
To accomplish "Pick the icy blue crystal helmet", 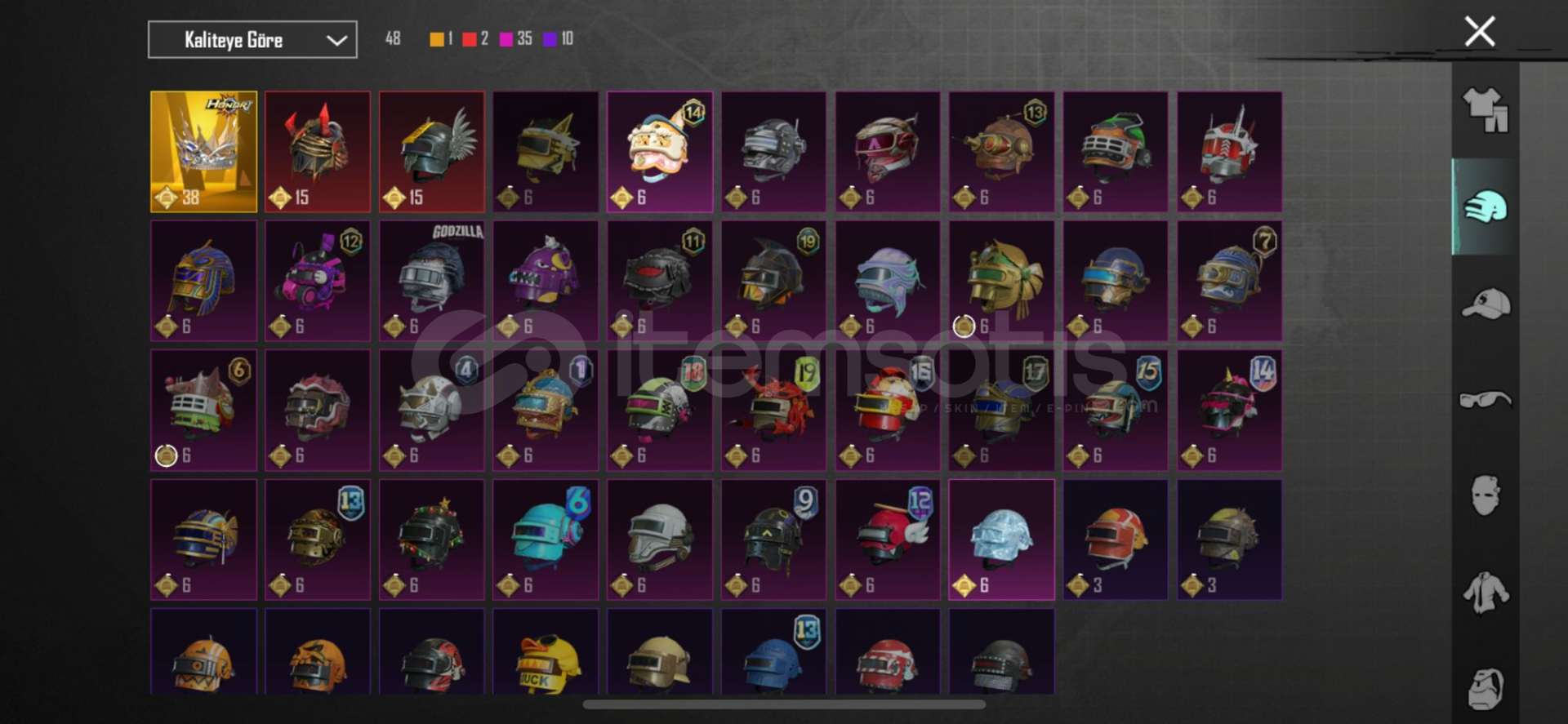I will pos(1001,540).
